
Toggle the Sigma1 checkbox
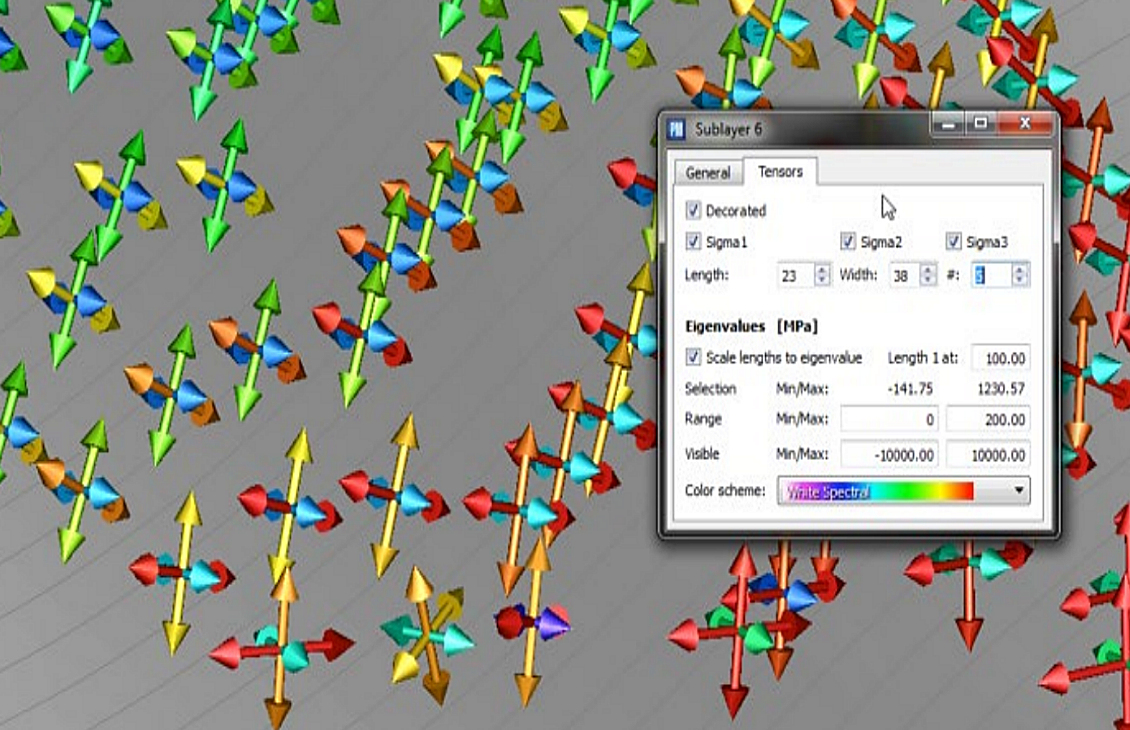pos(694,242)
